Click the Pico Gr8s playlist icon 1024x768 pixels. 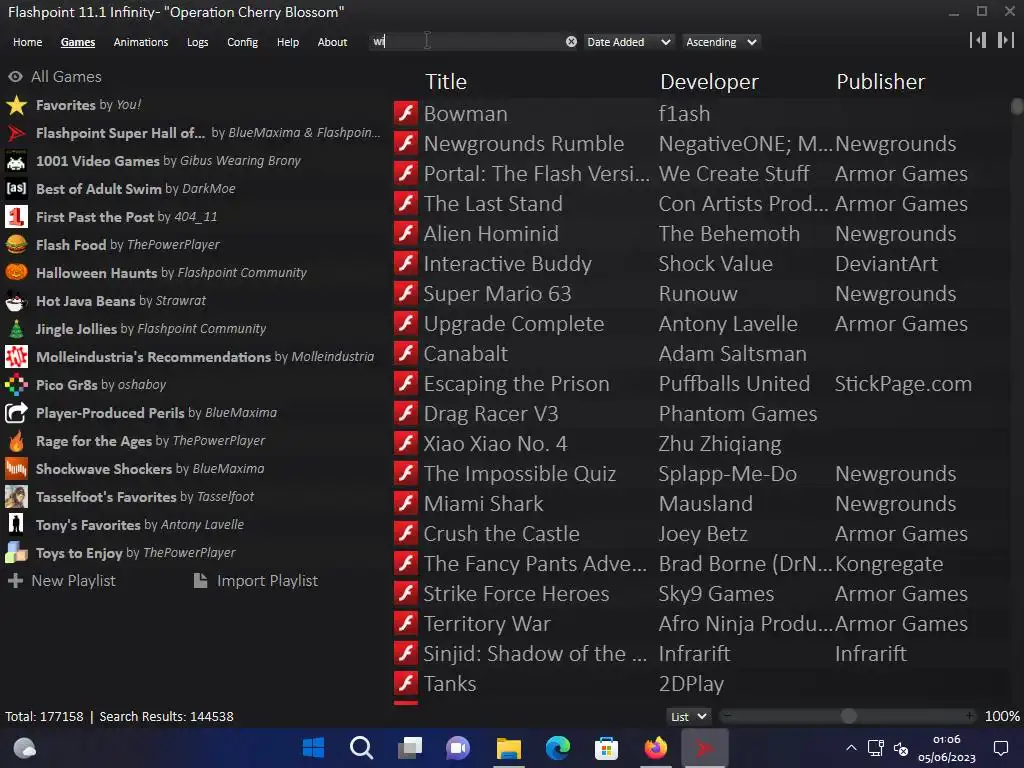16,385
